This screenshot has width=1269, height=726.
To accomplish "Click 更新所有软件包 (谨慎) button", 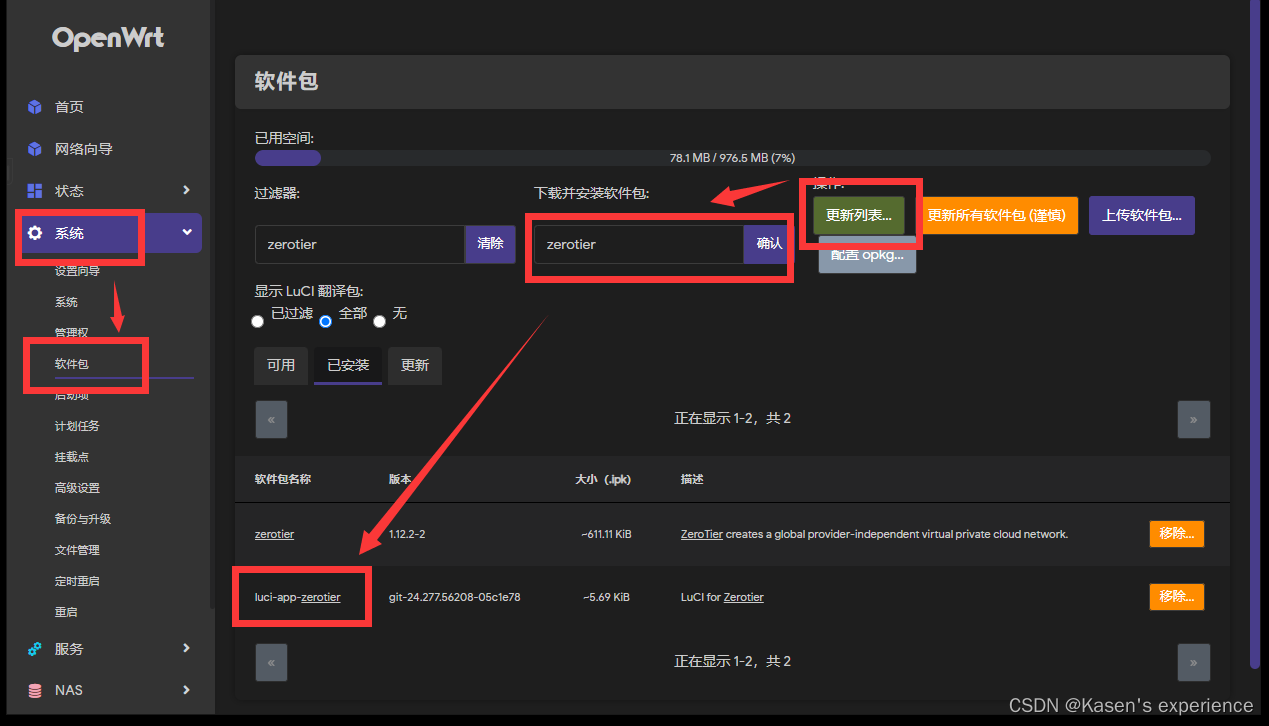I will pos(996,216).
